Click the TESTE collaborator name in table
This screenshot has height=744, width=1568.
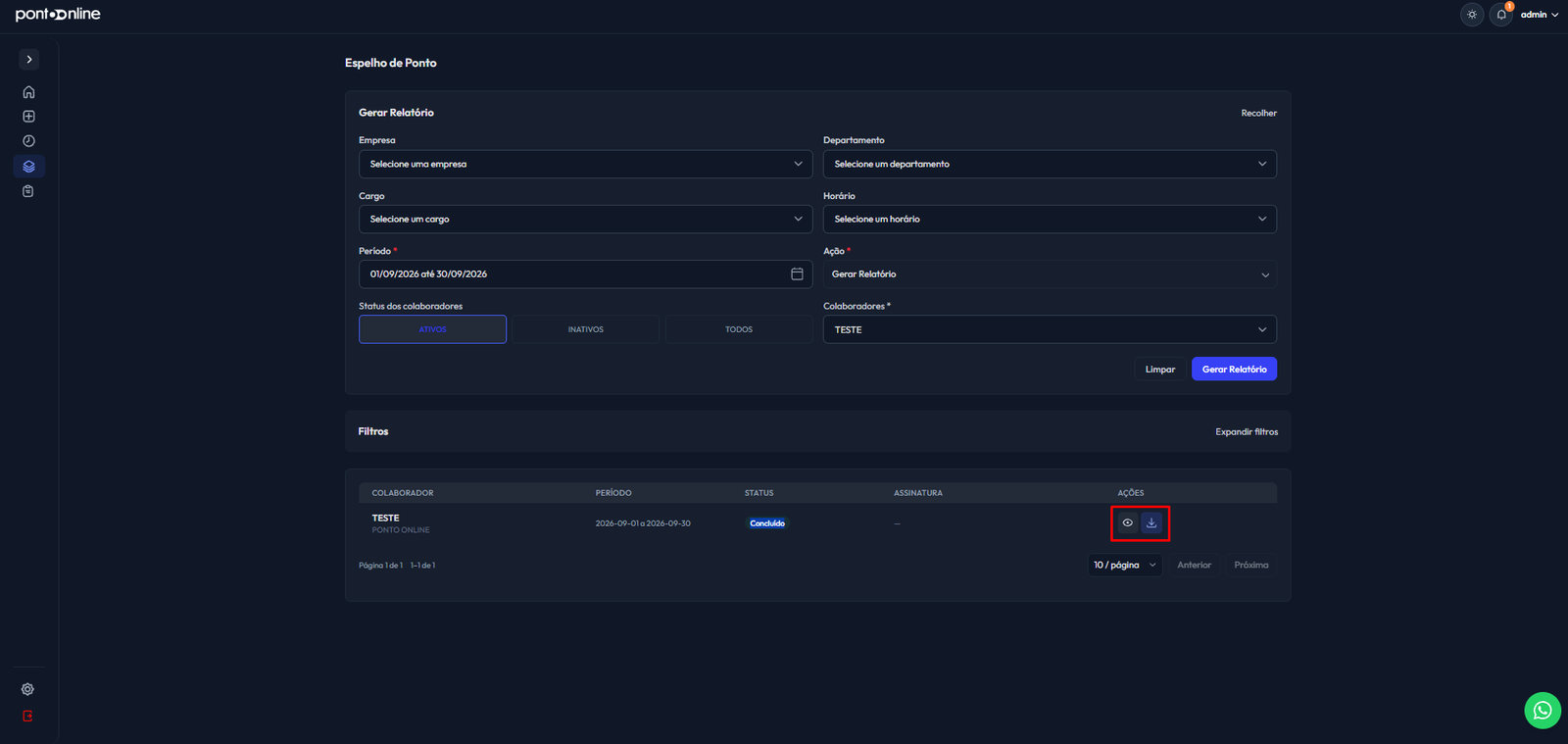pyautogui.click(x=386, y=519)
